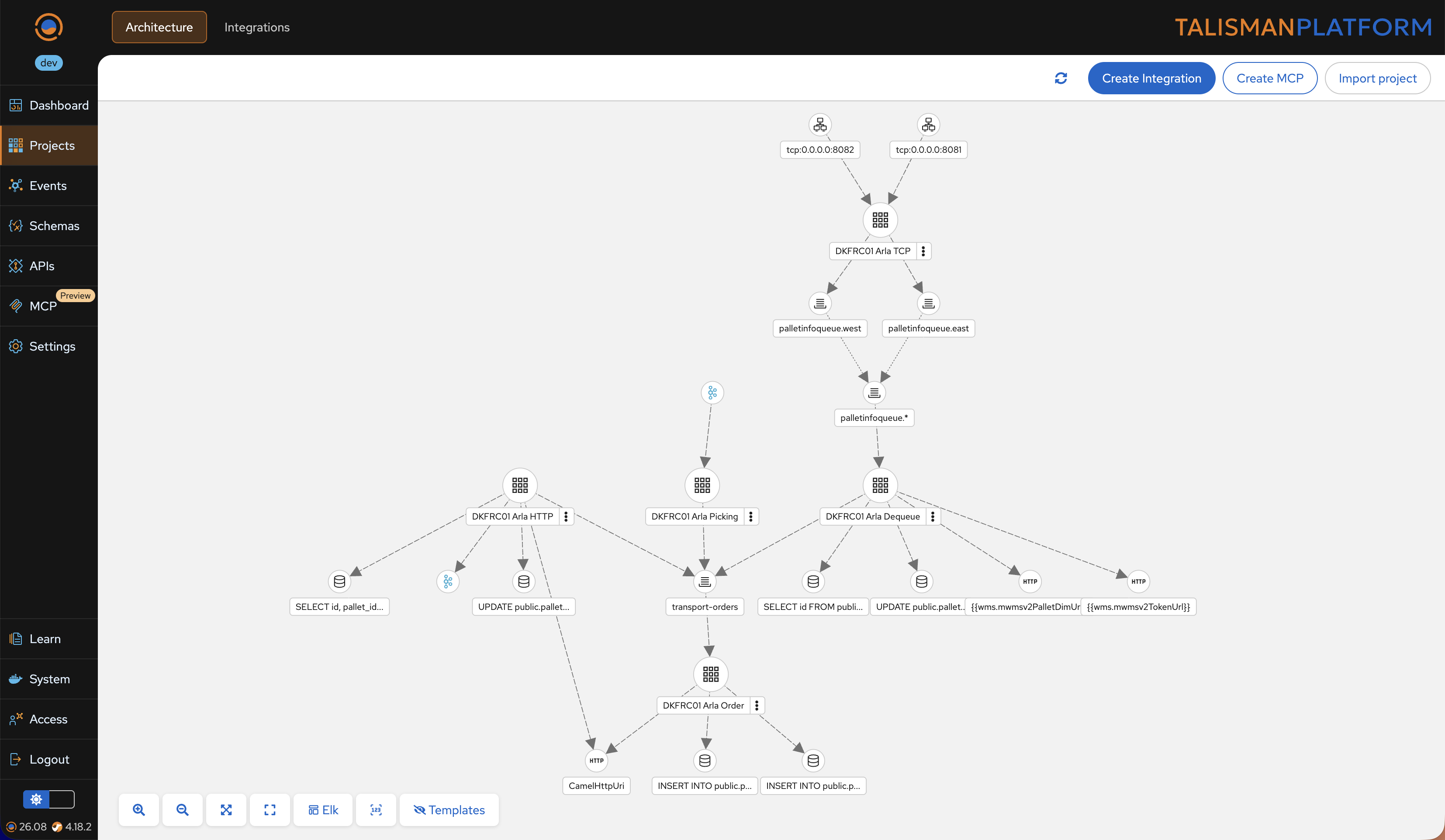The width and height of the screenshot is (1445, 840).
Task: Open Events in the sidebar
Action: point(49,186)
